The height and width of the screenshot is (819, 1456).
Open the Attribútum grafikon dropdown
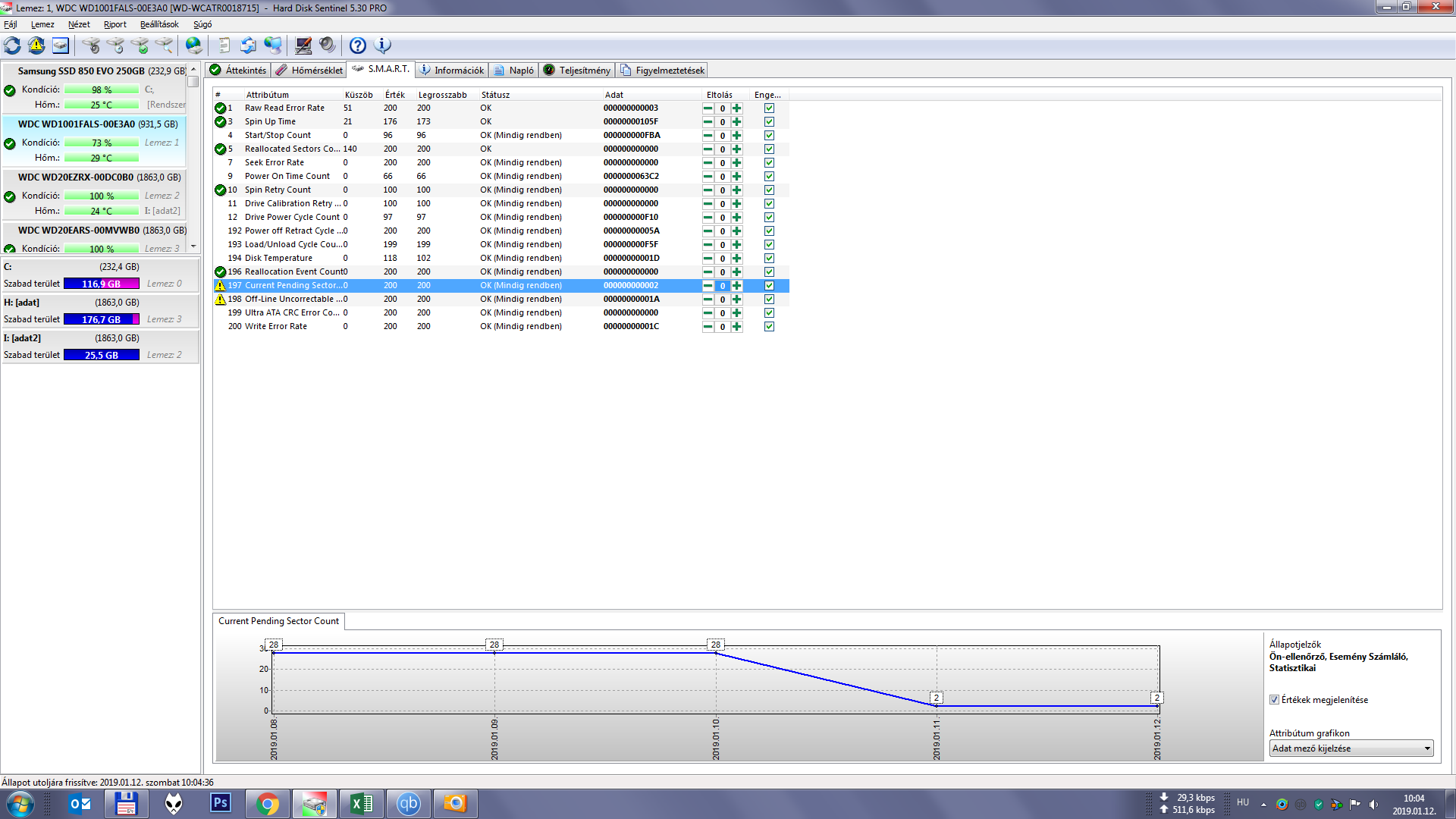(x=1351, y=748)
